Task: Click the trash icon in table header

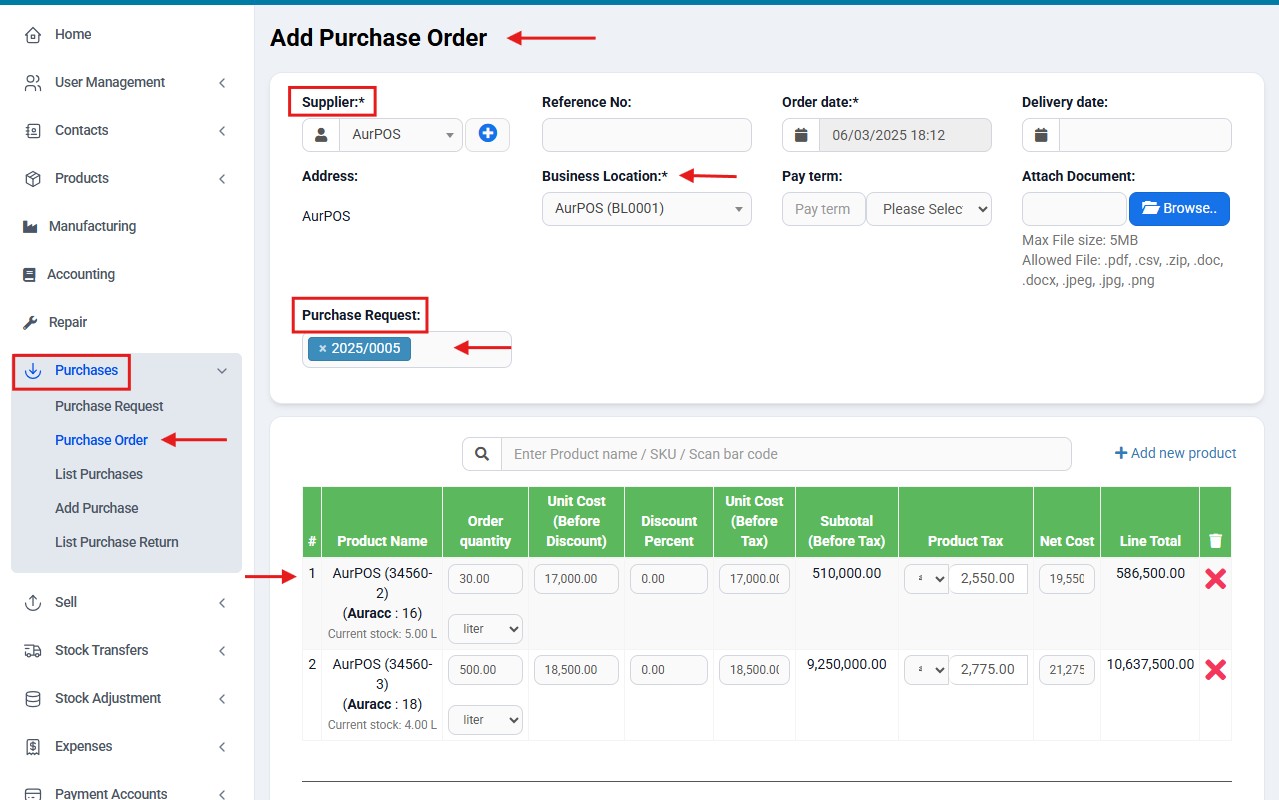Action: (x=1215, y=541)
